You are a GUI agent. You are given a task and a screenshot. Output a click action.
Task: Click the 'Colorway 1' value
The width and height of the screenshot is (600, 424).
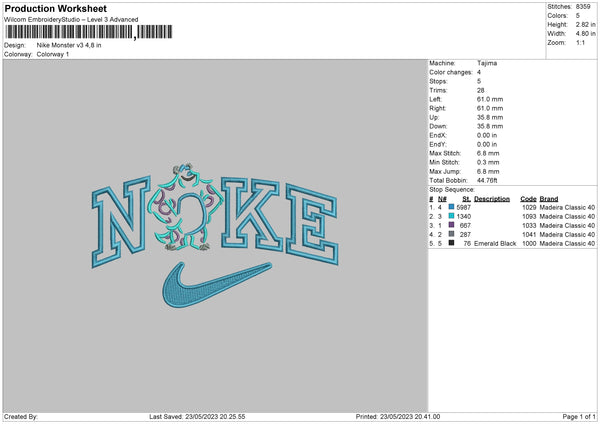click(x=53, y=54)
